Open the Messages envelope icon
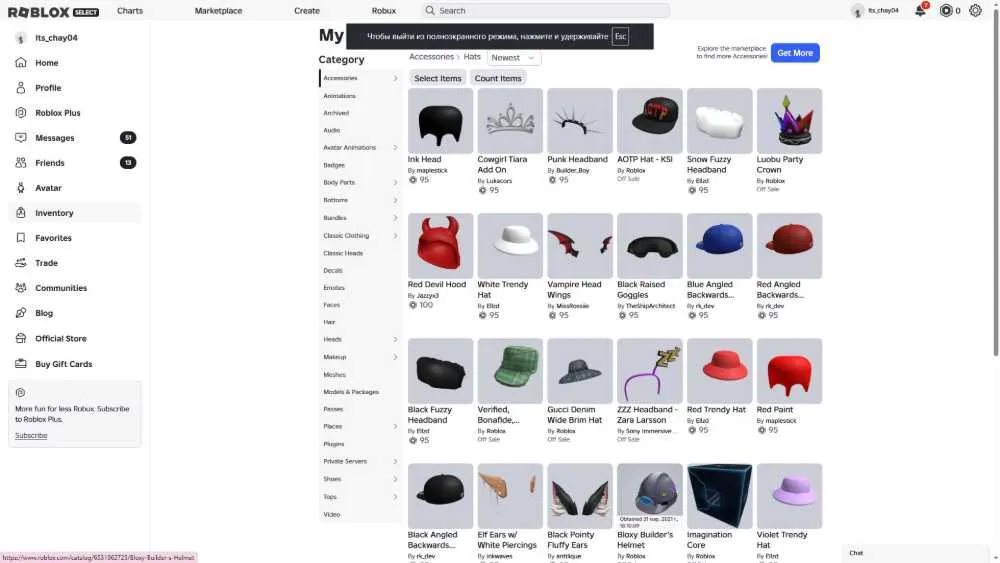The image size is (1000, 563). coord(21,138)
